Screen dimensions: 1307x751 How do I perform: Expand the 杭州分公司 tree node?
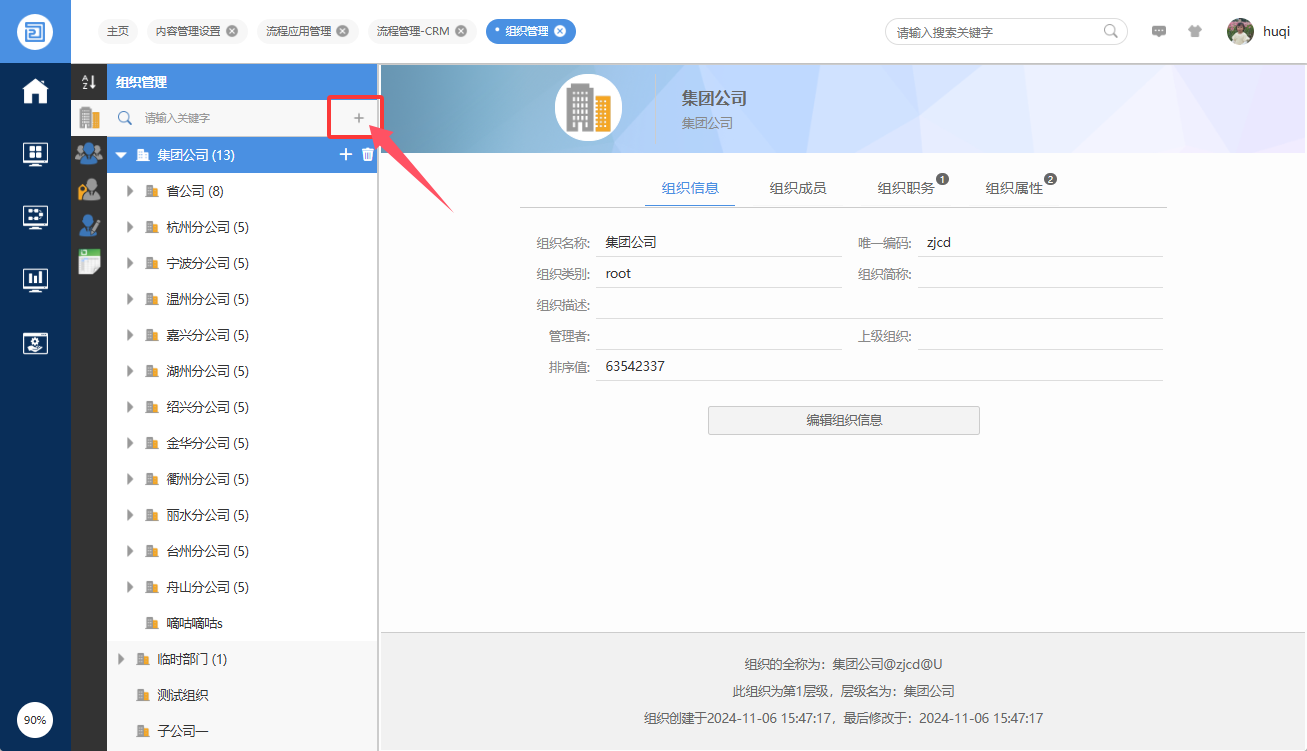[x=130, y=227]
